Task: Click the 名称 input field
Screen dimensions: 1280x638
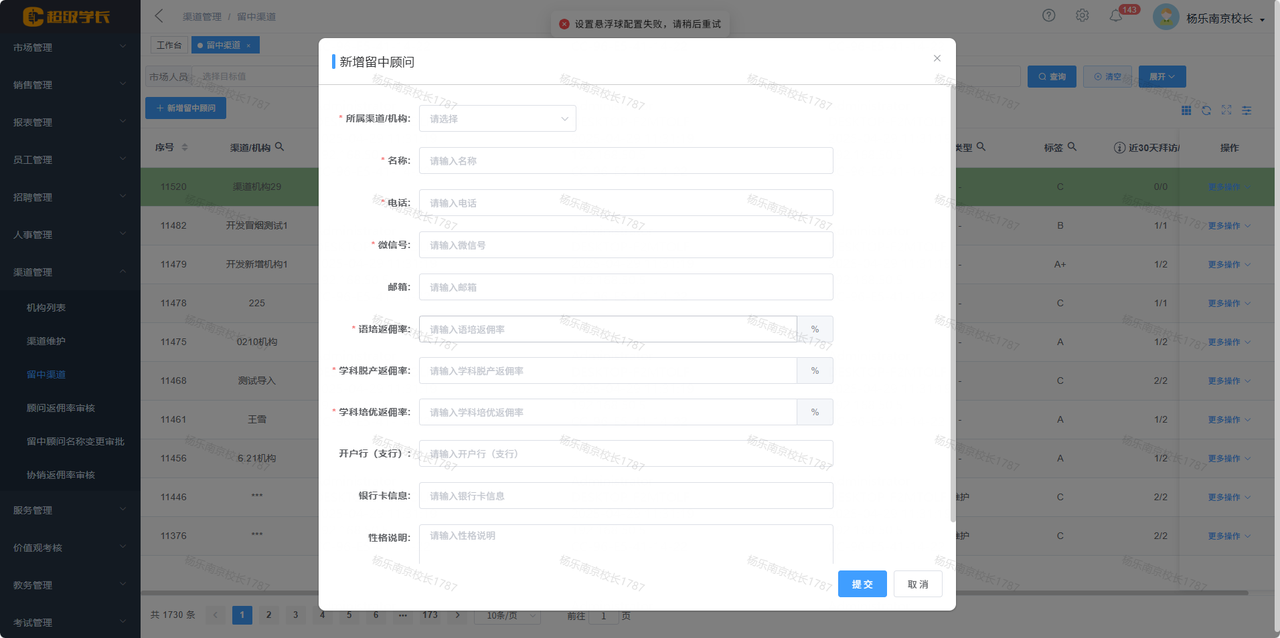Action: (x=625, y=161)
